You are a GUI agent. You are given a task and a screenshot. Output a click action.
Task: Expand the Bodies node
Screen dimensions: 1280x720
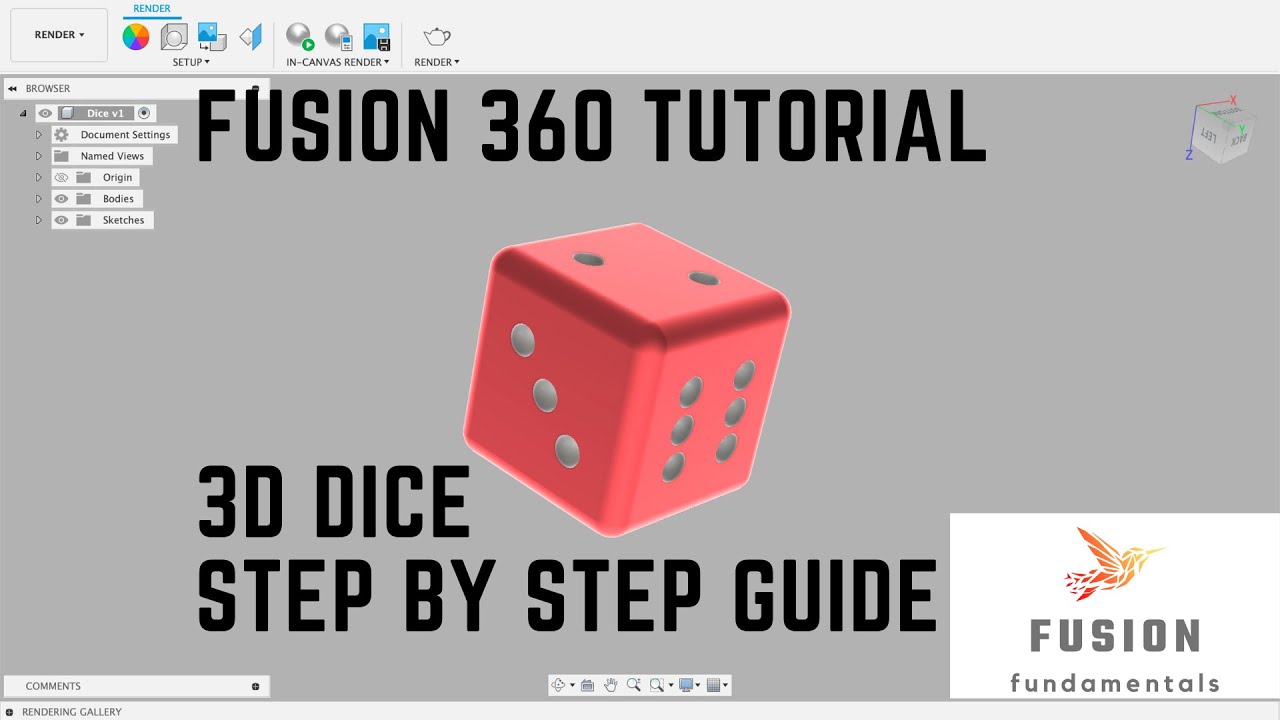(39, 199)
